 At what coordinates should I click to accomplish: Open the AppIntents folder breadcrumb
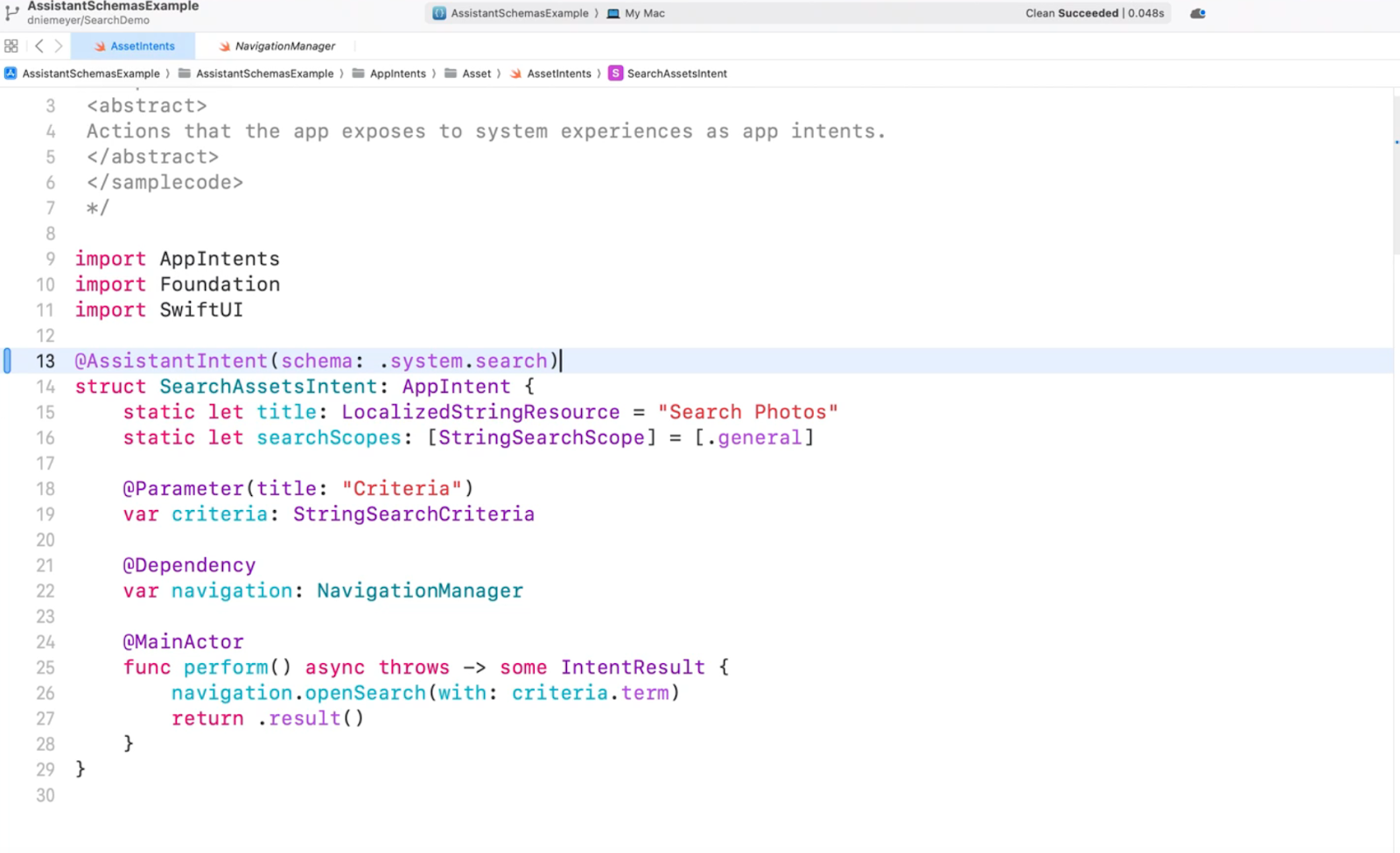(x=389, y=73)
